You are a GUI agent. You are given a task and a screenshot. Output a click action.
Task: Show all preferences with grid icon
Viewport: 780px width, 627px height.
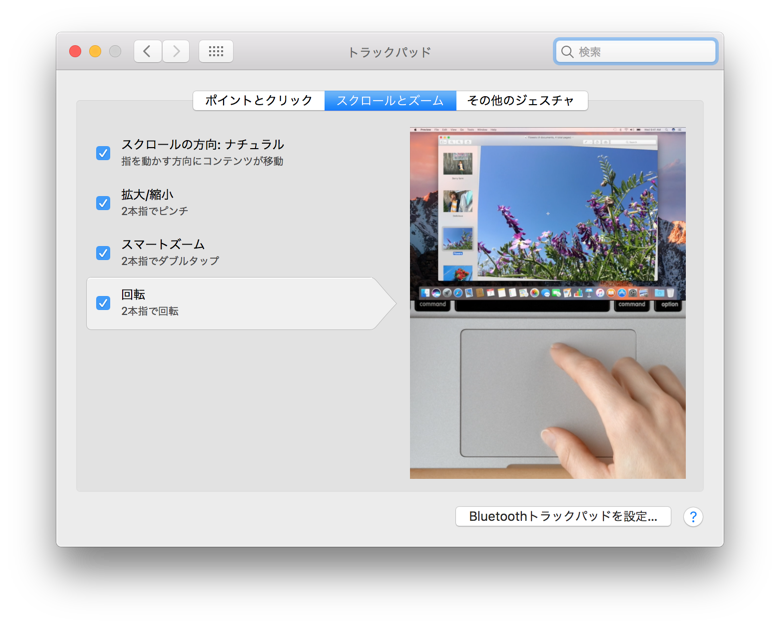tap(216, 51)
